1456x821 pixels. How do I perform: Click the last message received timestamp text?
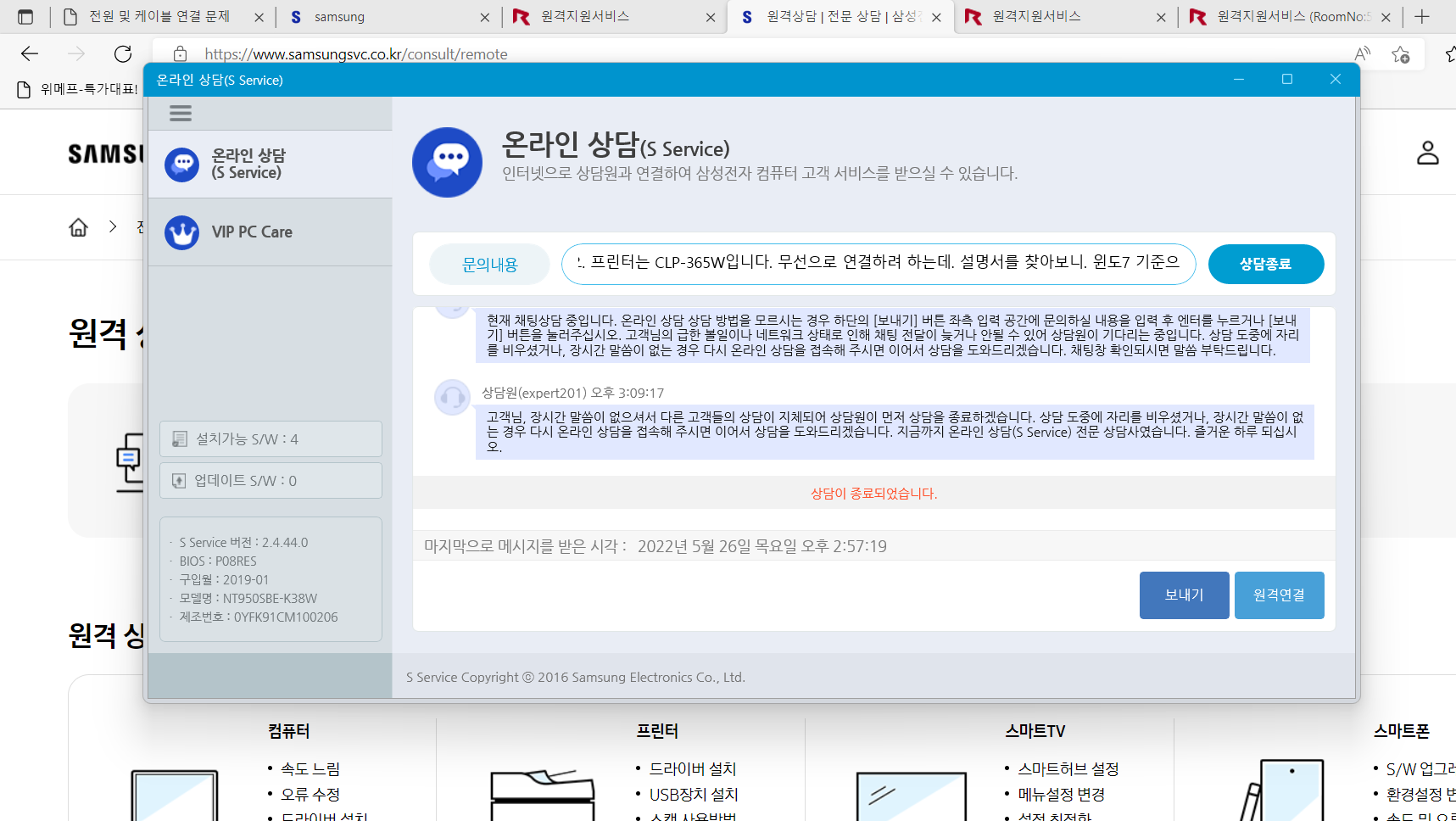[655, 546]
